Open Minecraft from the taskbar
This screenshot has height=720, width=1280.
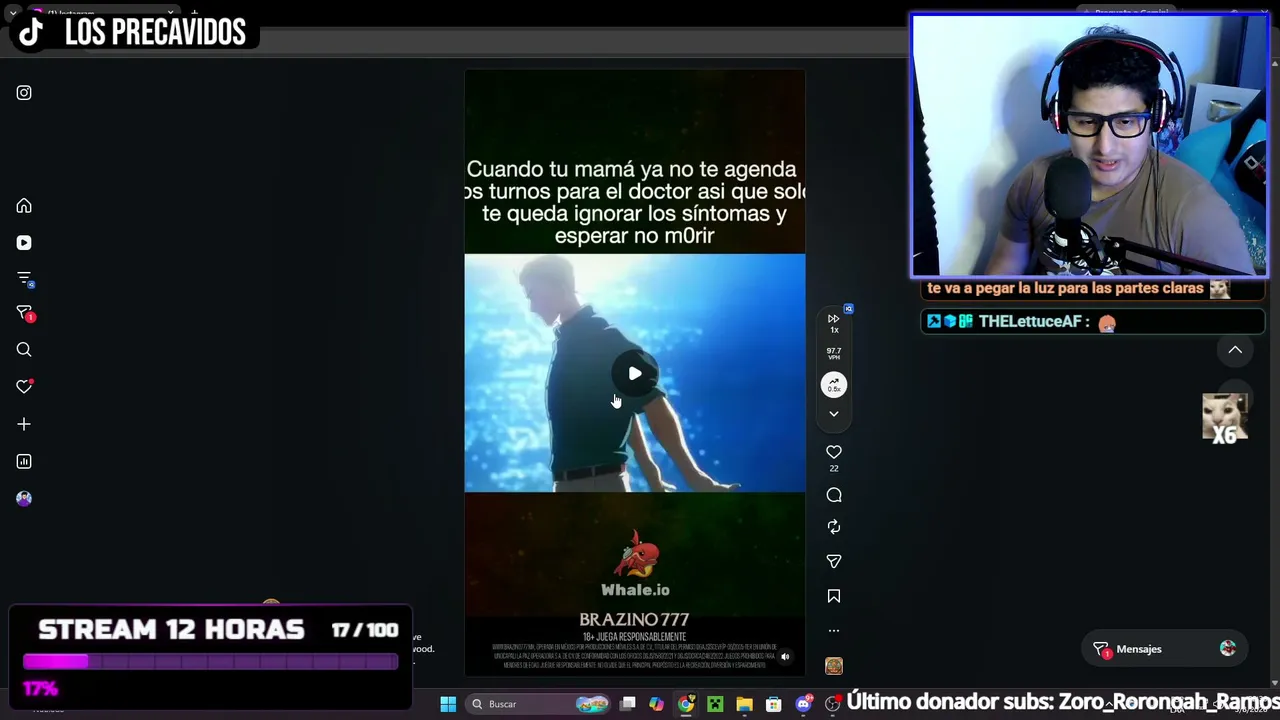click(715, 704)
